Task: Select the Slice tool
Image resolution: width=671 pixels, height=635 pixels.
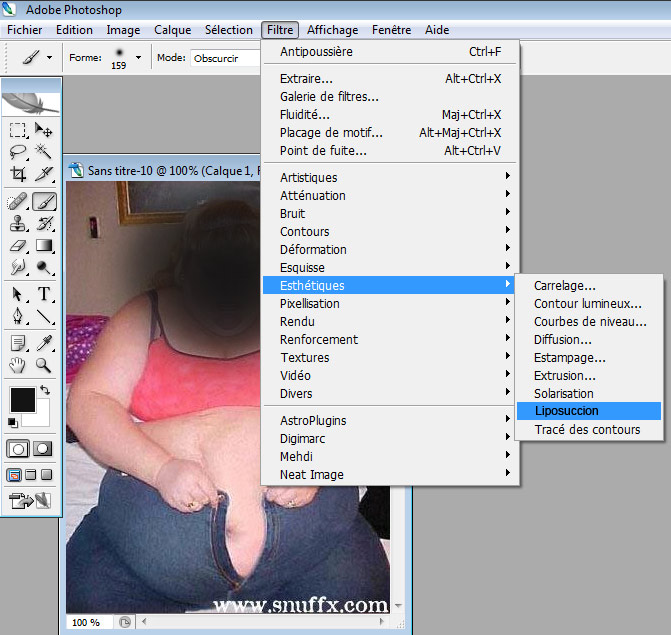Action: [44, 174]
